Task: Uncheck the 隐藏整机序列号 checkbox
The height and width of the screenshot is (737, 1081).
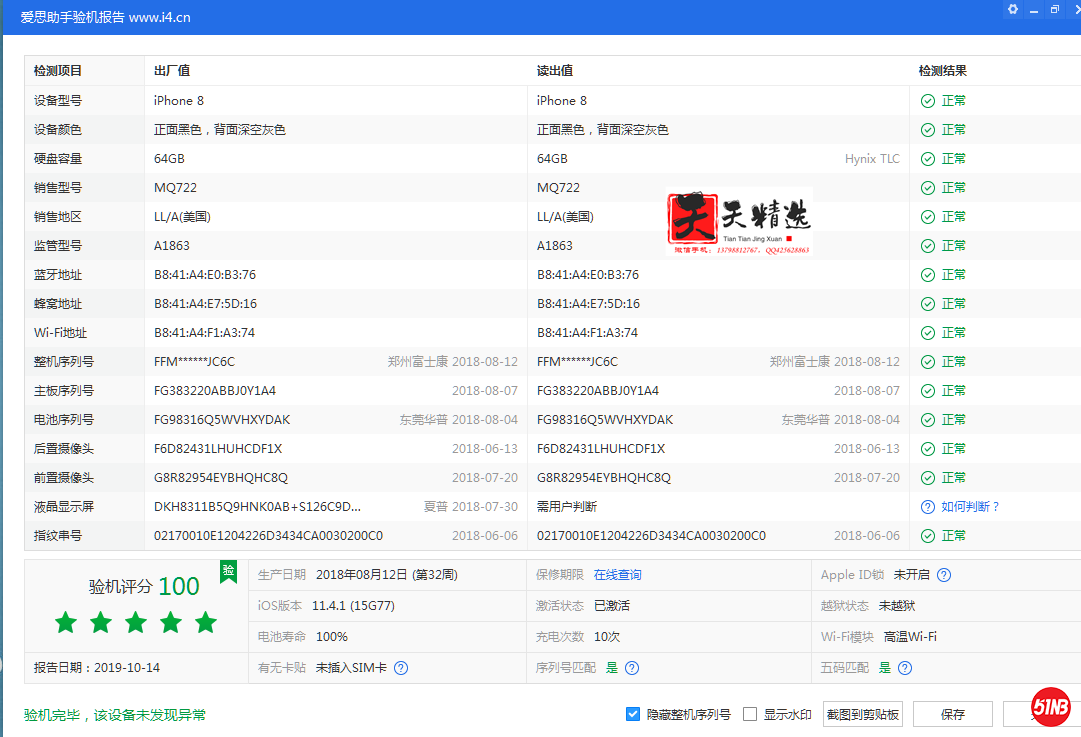Action: 633,713
